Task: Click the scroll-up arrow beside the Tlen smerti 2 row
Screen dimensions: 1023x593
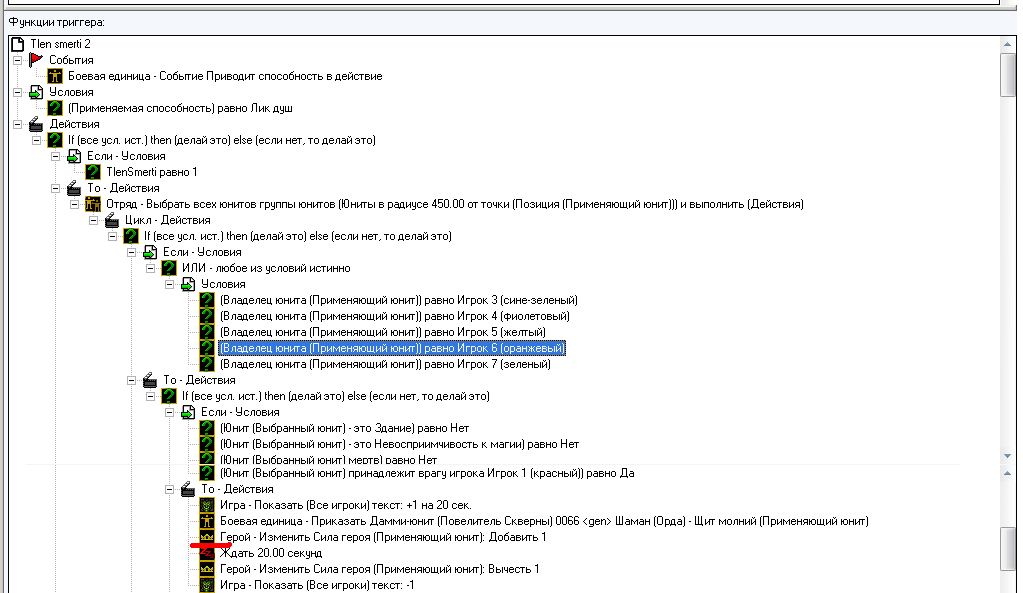Action: [x=1007, y=44]
